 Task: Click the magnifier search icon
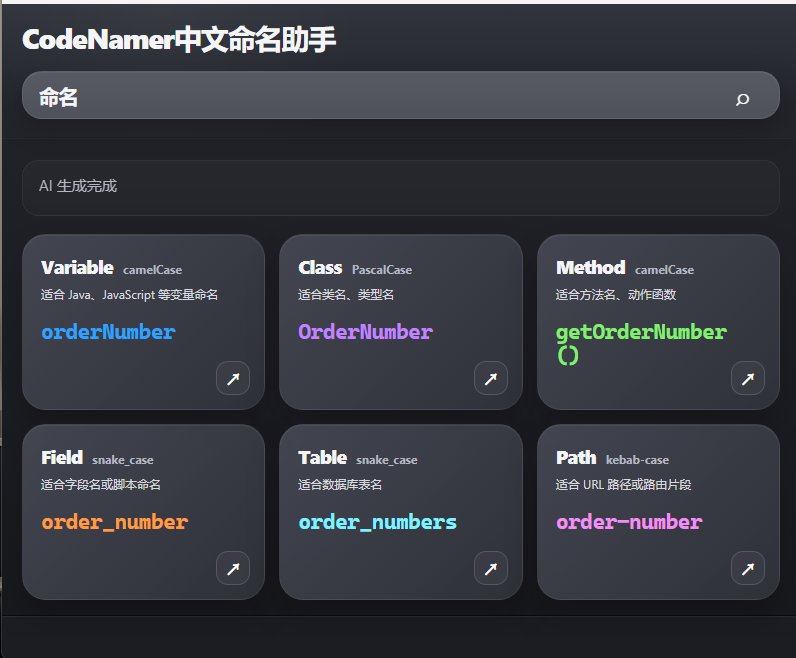click(742, 98)
